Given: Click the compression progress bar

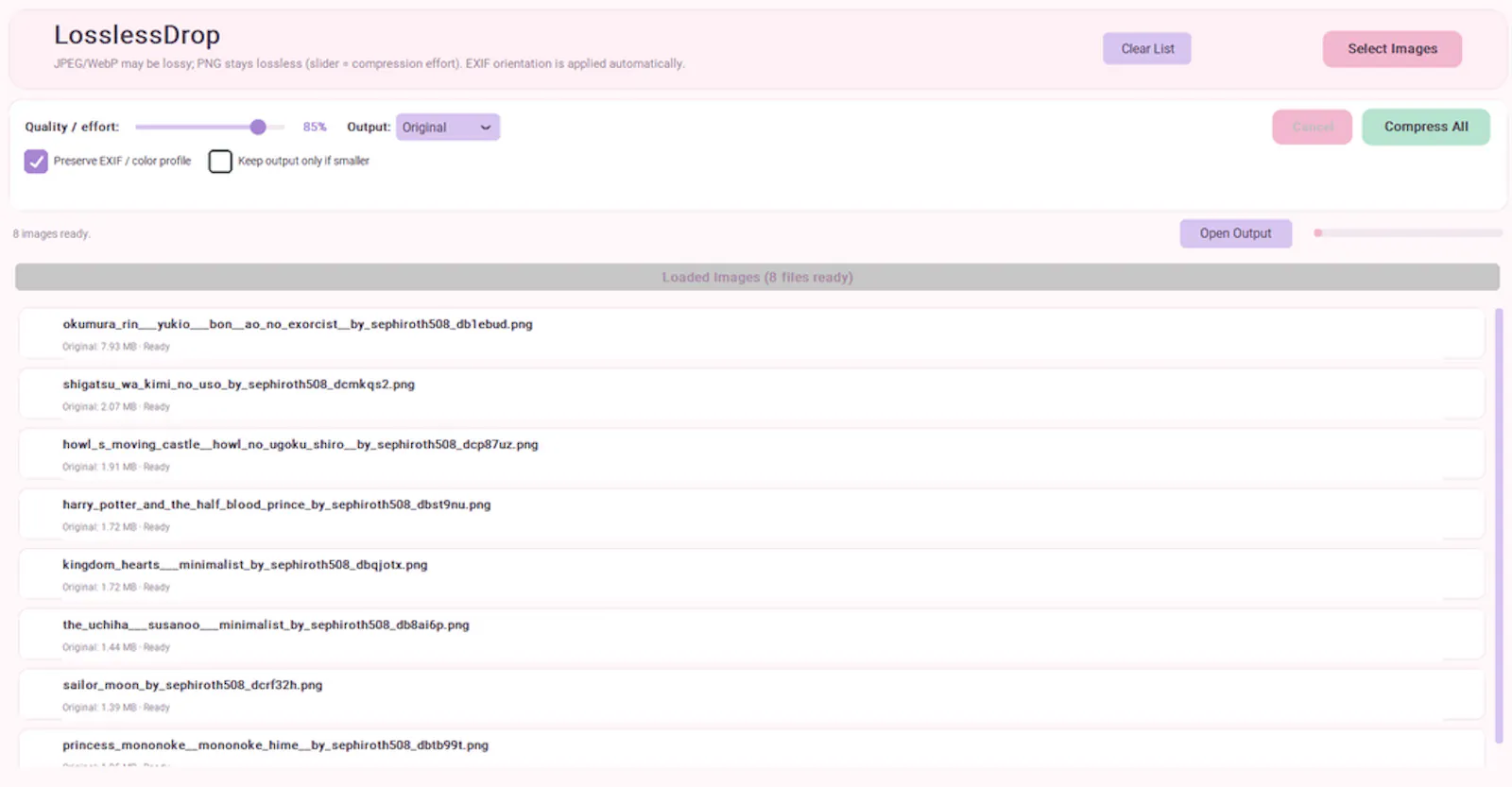Looking at the screenshot, I should 1407,232.
